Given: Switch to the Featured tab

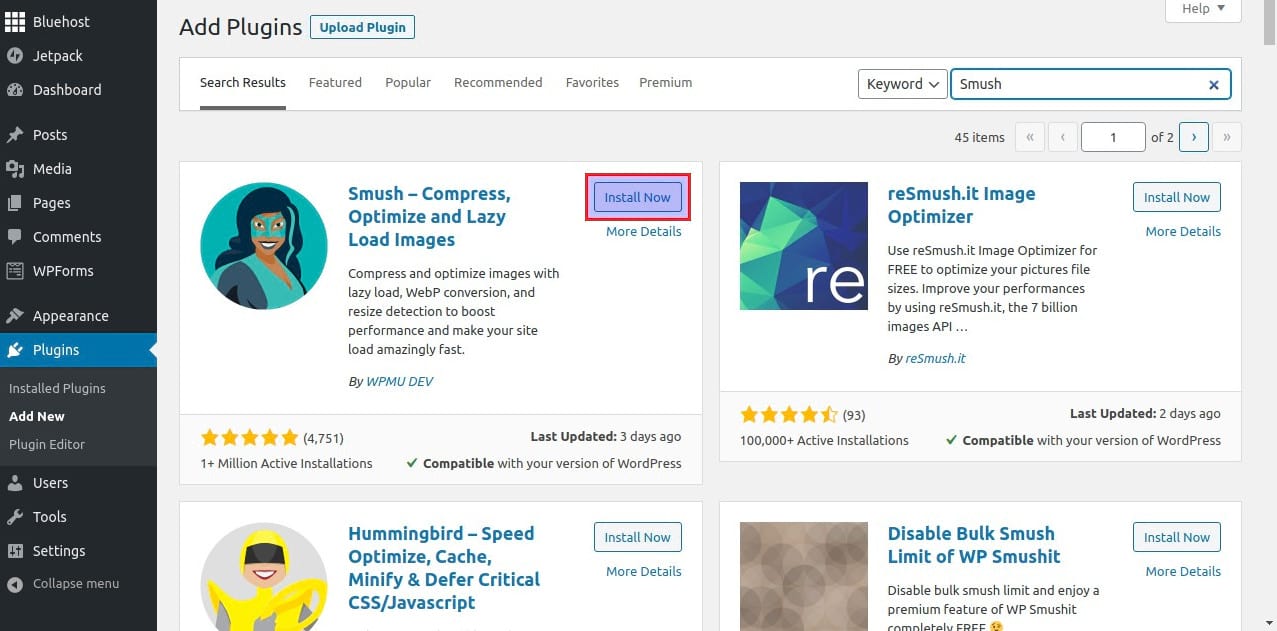Looking at the screenshot, I should click(335, 83).
